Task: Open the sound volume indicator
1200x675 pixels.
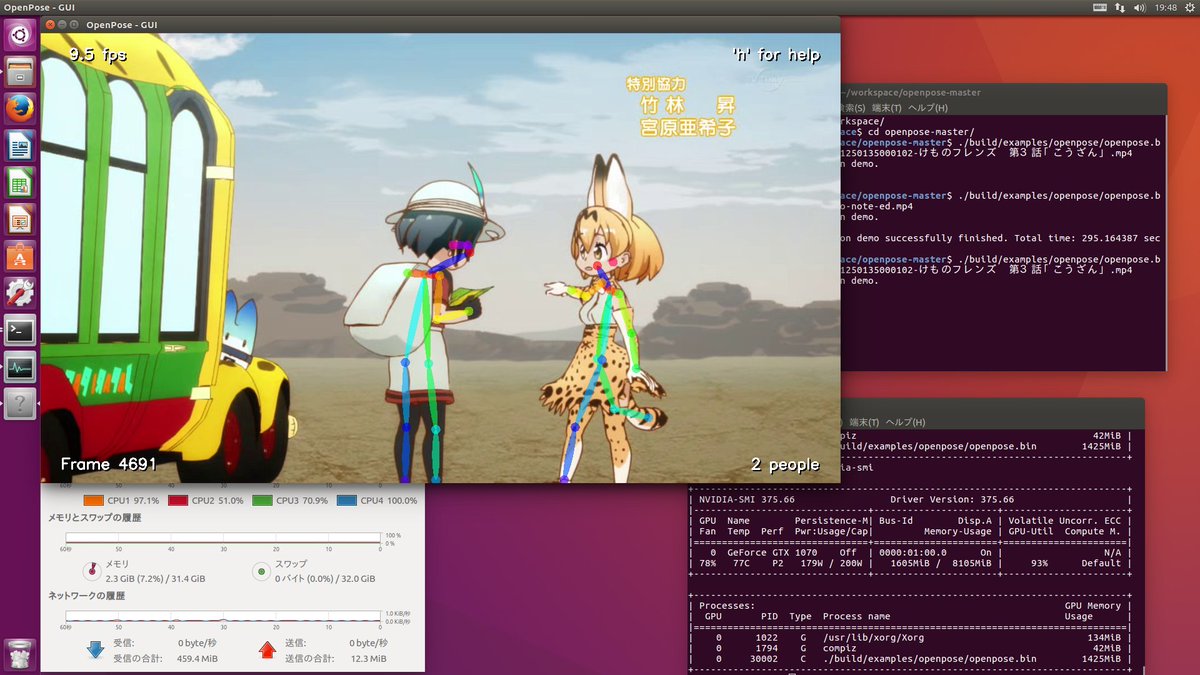Action: coord(1142,7)
